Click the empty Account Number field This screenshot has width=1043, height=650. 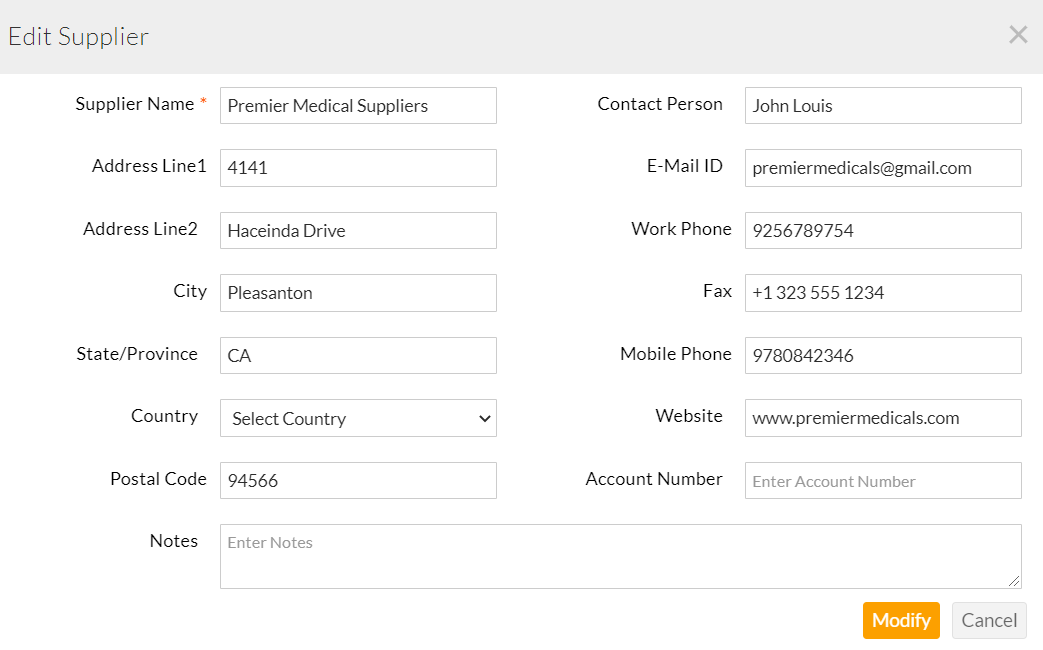882,480
